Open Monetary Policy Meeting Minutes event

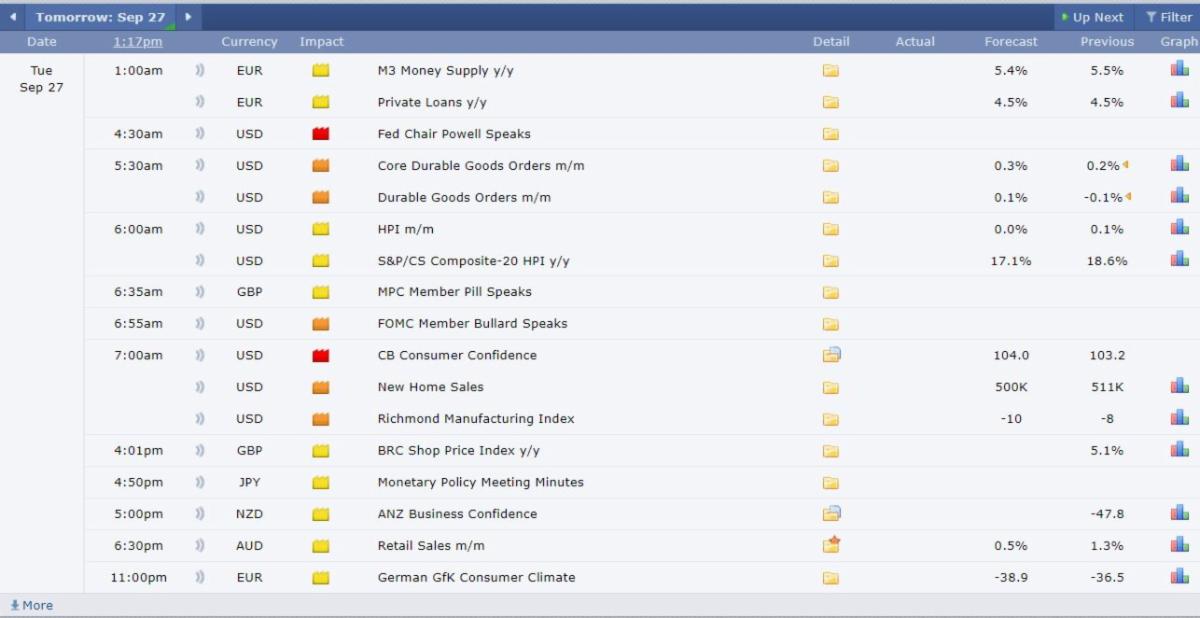point(480,482)
